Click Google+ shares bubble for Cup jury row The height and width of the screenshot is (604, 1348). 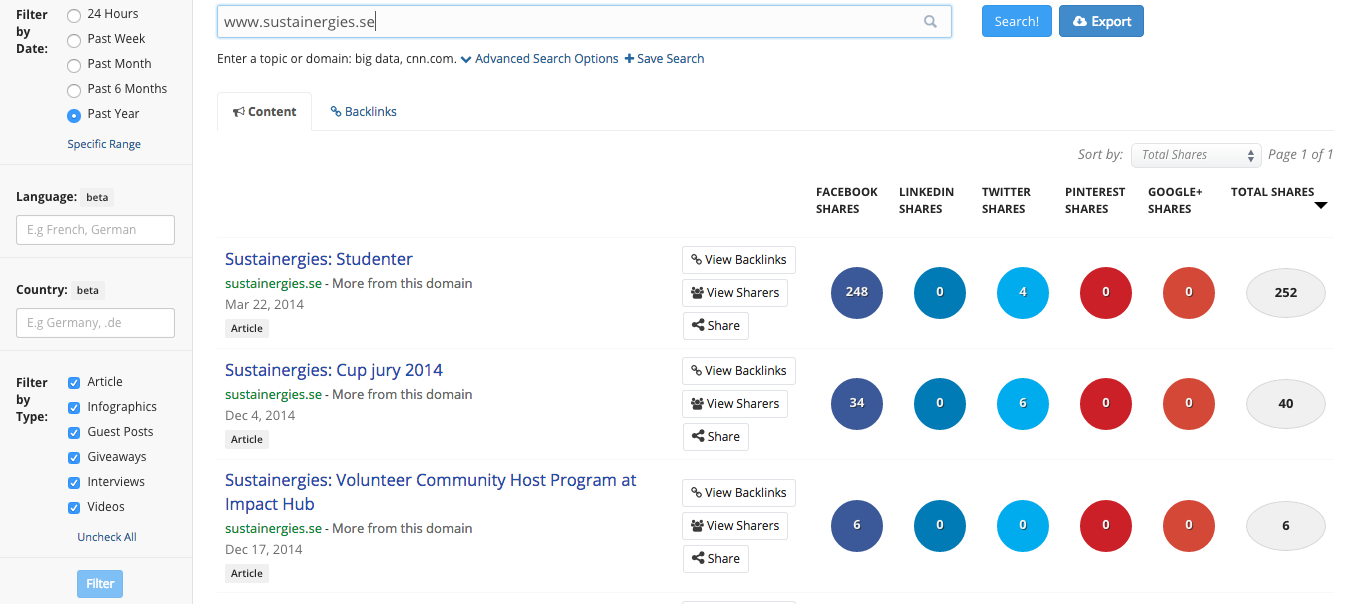[1189, 403]
